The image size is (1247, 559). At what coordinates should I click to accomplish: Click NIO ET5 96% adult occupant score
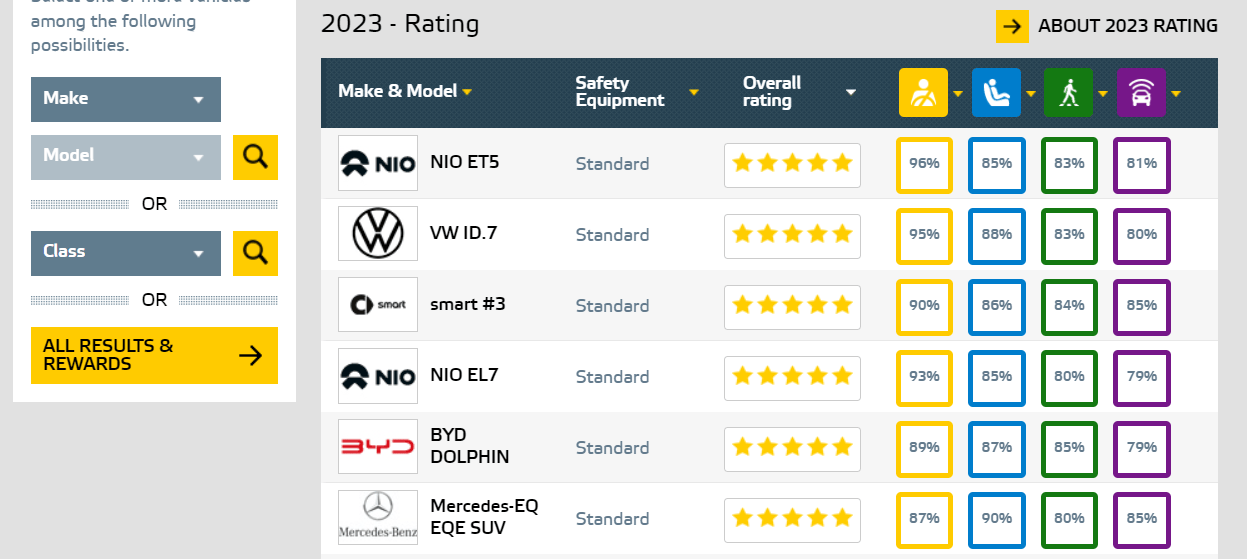pyautogui.click(x=924, y=164)
